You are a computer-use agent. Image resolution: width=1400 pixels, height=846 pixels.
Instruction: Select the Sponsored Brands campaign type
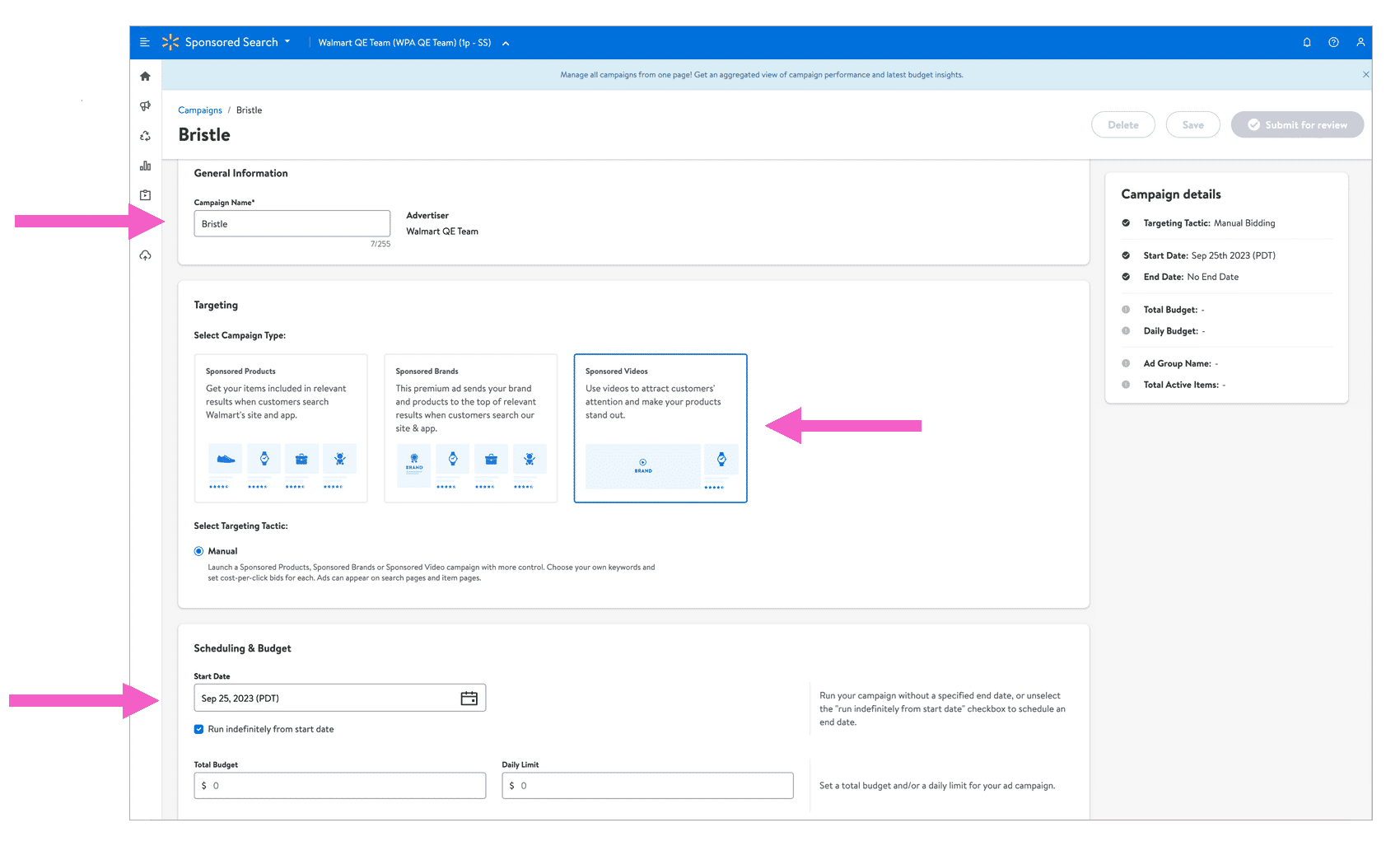point(470,428)
